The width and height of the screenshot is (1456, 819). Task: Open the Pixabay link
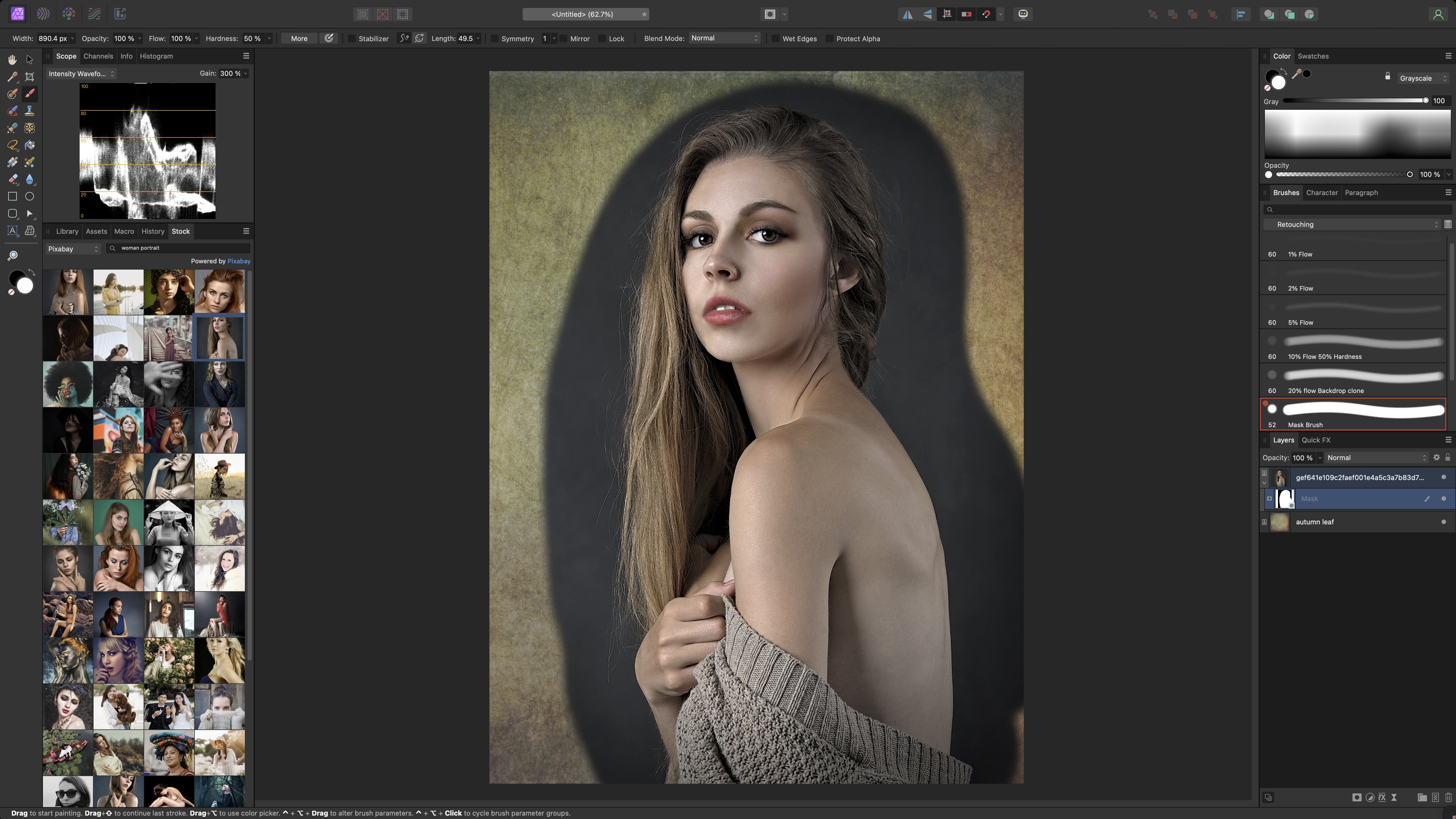click(x=239, y=261)
